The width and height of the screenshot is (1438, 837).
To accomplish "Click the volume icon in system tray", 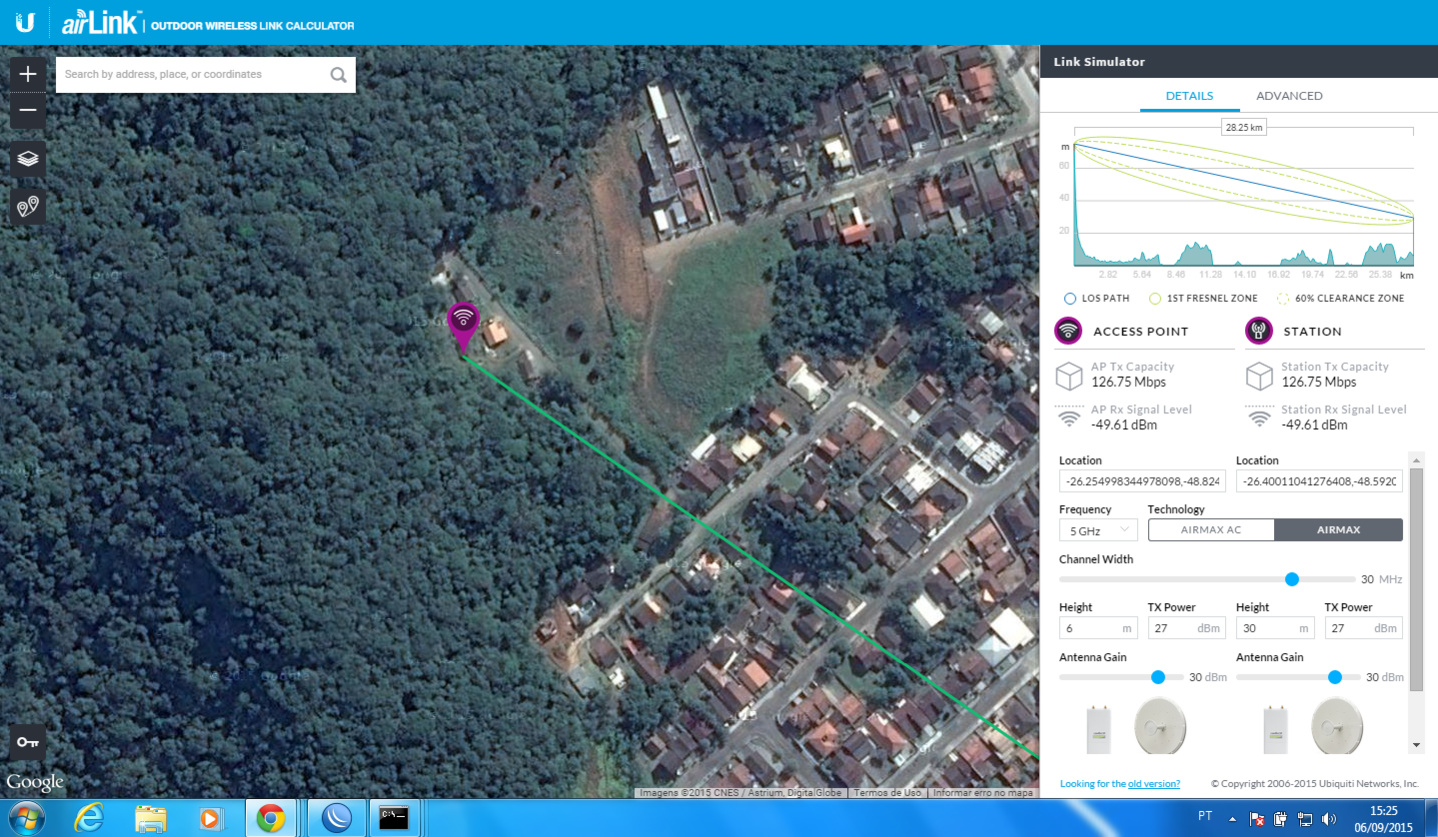I will 1329,819.
